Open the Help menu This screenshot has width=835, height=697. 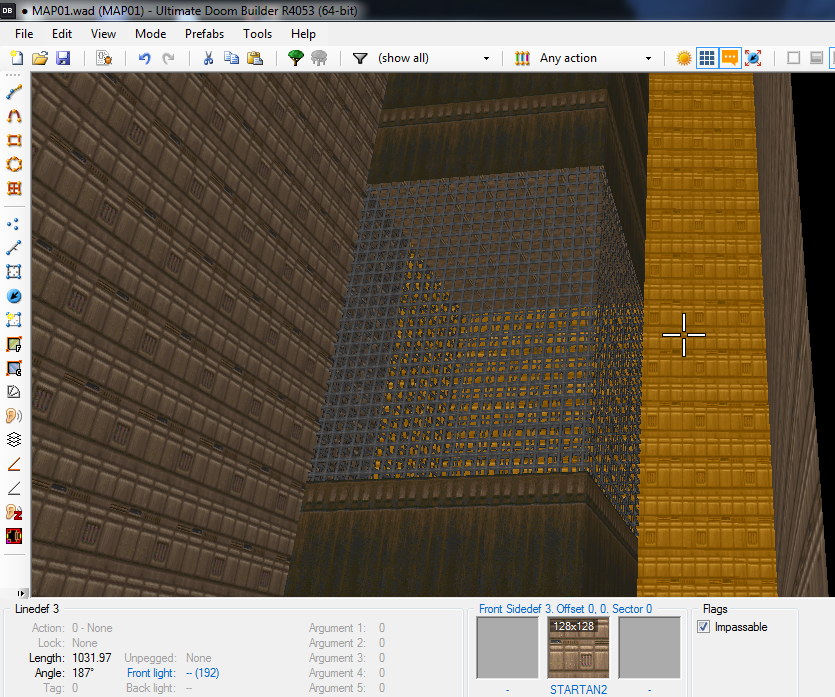pyautogui.click(x=303, y=34)
